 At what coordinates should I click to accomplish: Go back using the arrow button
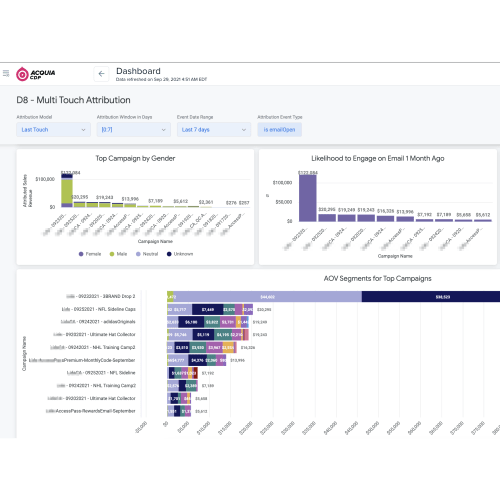pos(101,74)
